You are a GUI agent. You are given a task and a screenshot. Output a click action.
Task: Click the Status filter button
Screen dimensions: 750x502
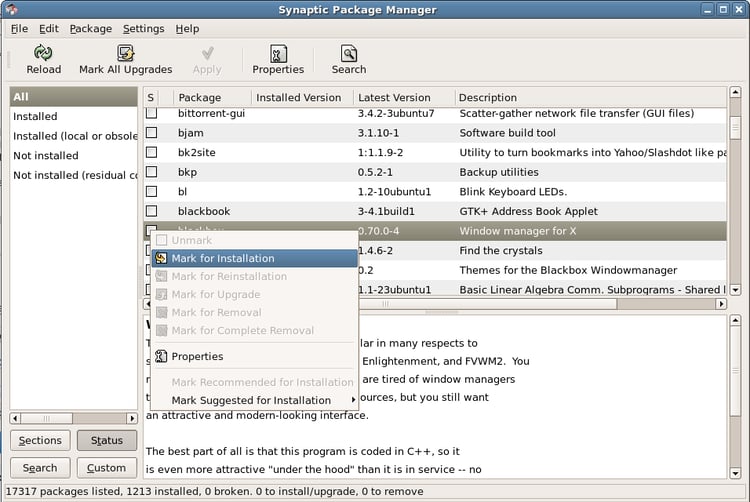point(107,440)
